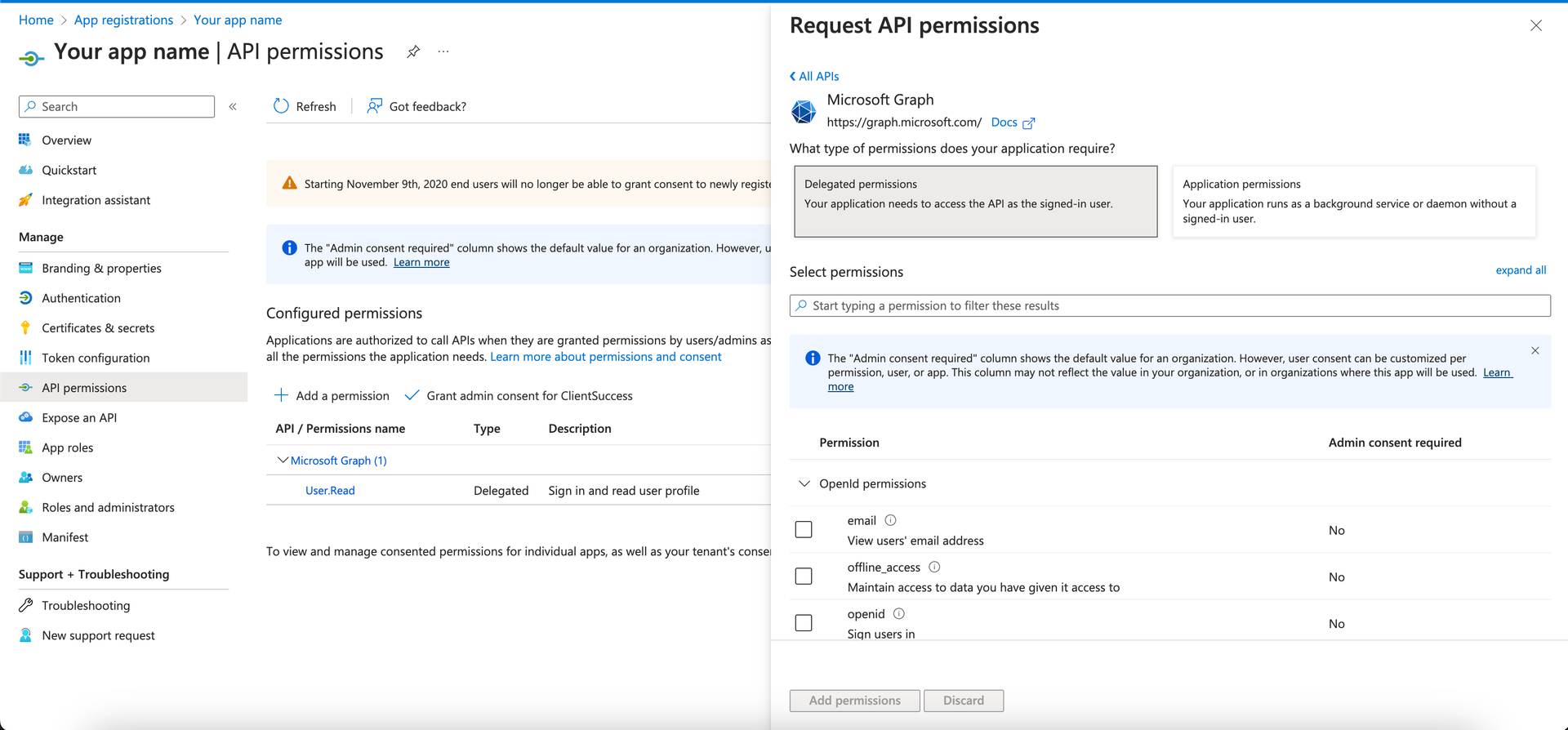1568x730 pixels.
Task: Open the more options ellipsis by title
Action: coord(443,51)
